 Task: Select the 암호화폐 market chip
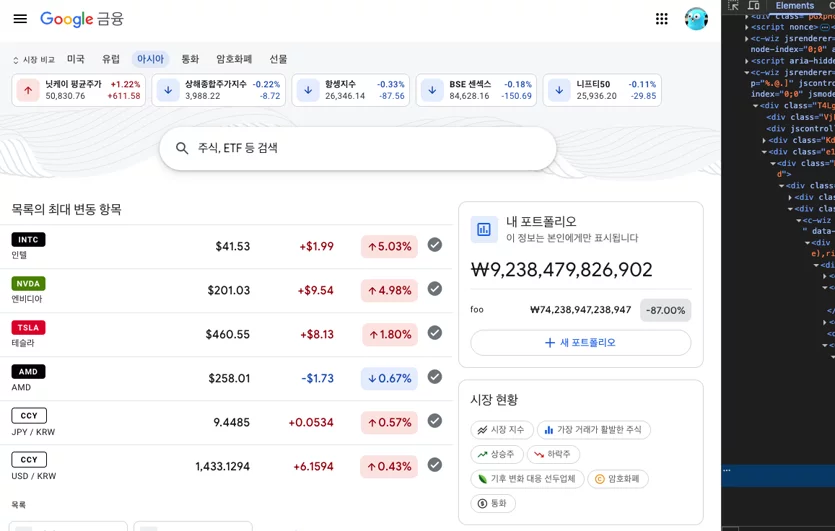pos(618,479)
